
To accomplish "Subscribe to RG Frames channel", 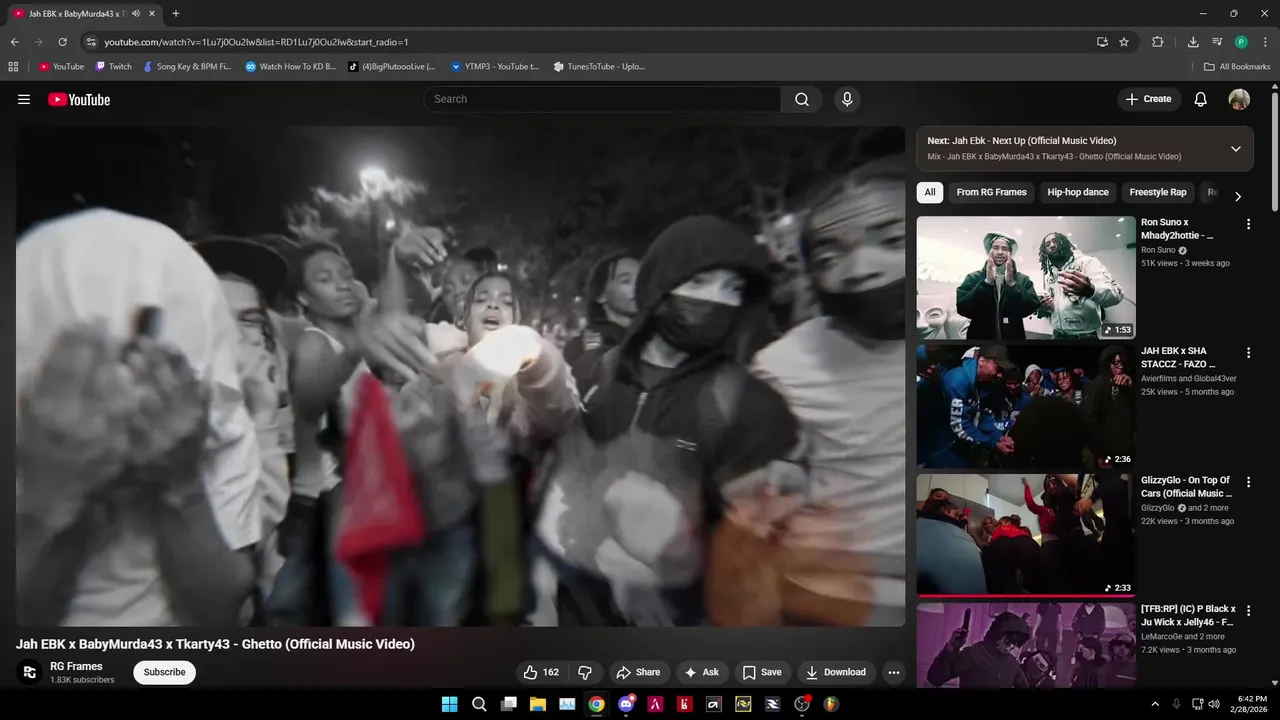I will pos(164,672).
